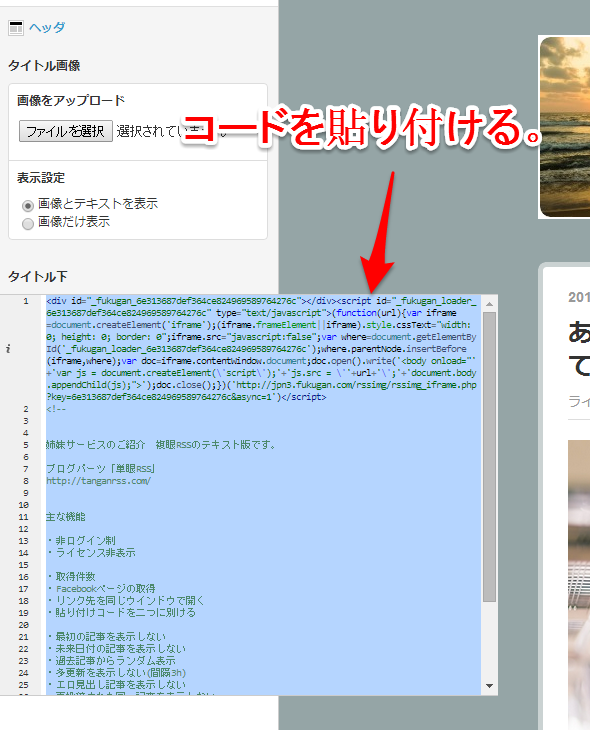This screenshot has width=590, height=730.
Task: Click the ・過去記事からランダム表示 line
Action: (x=111, y=661)
